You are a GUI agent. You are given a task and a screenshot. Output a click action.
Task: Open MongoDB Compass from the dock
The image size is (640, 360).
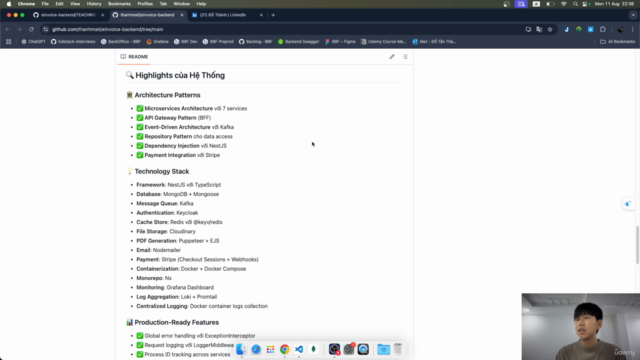click(x=313, y=349)
